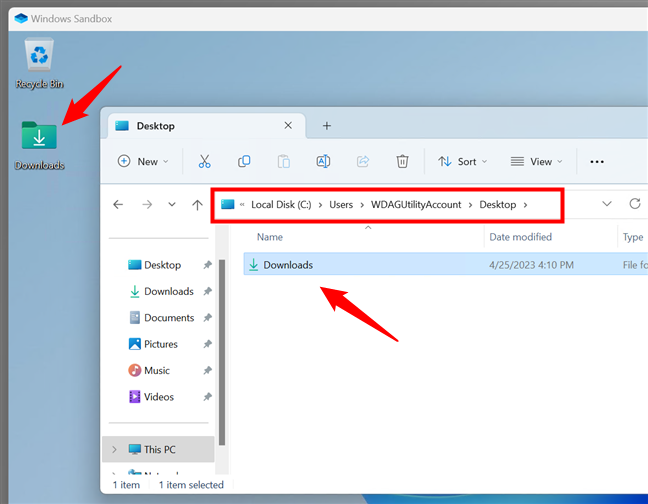Open the New dropdown menu
This screenshot has width=648, height=504.
143,162
